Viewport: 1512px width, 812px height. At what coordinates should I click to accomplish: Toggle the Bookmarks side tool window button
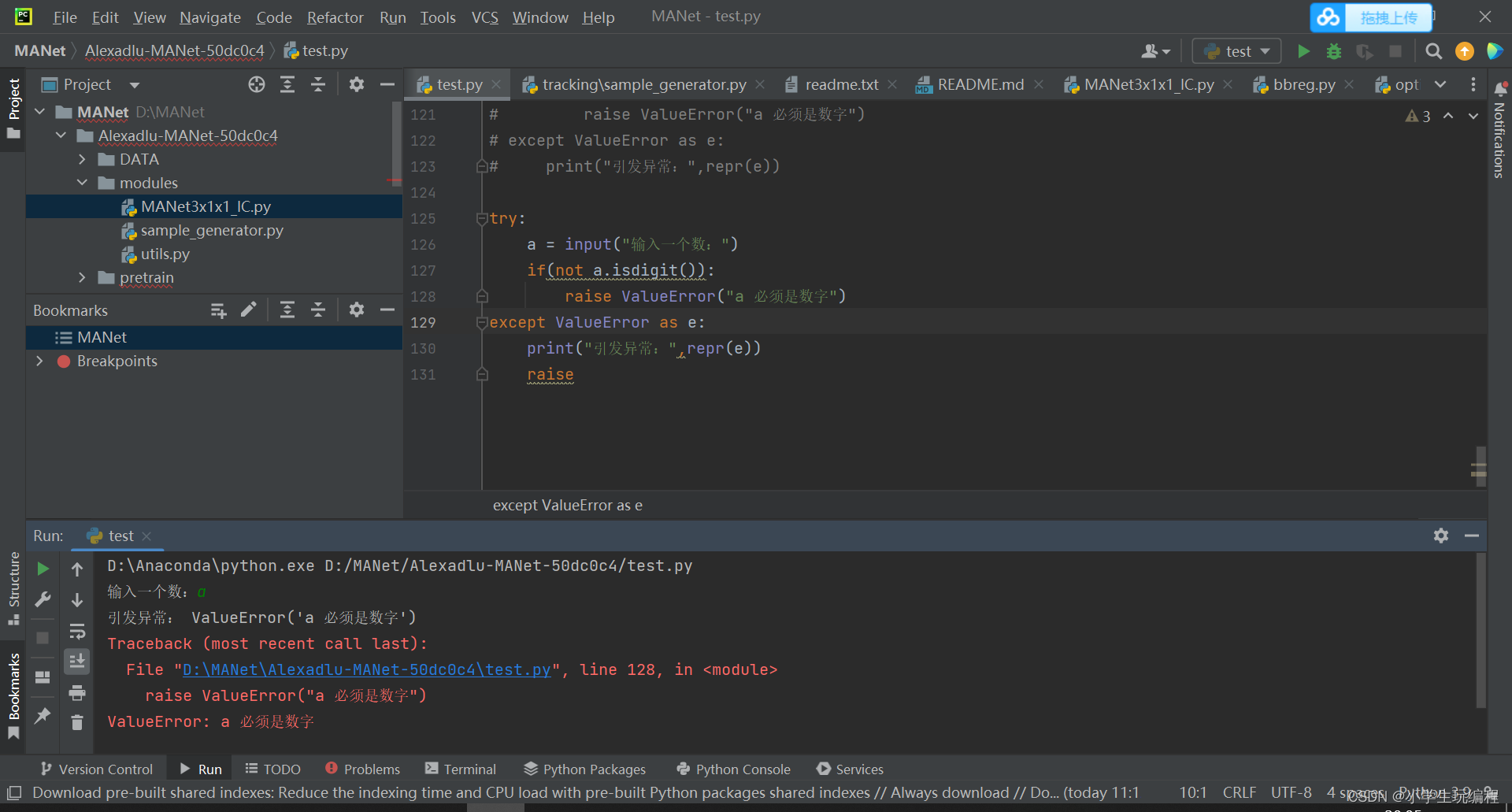13,695
